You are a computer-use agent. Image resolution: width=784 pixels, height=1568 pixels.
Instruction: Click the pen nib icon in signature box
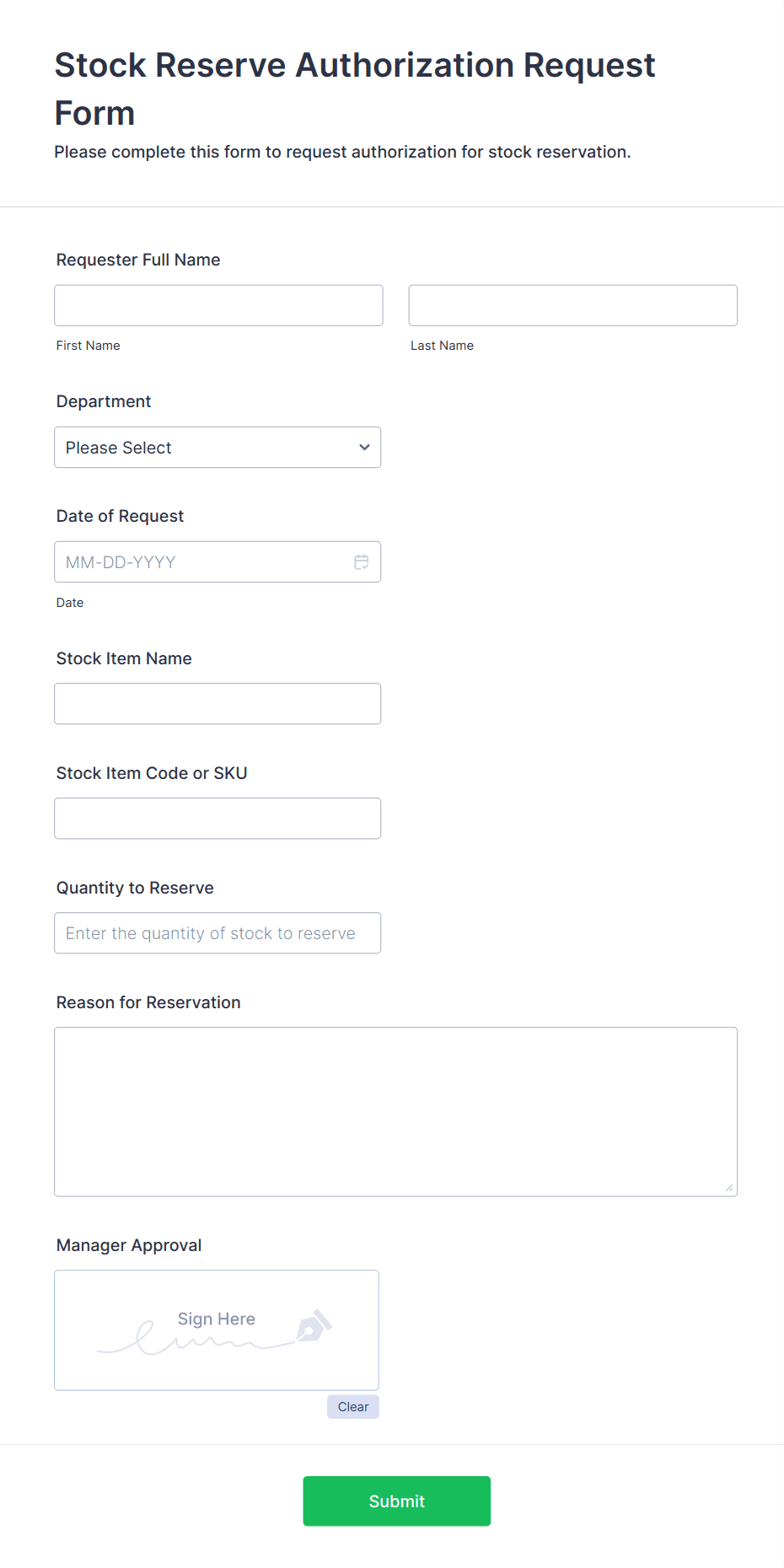[x=314, y=1326]
